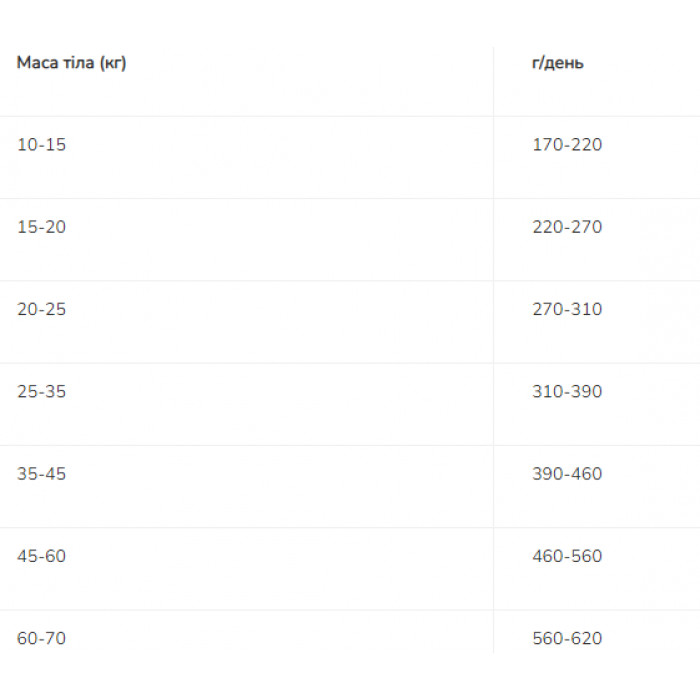The height and width of the screenshot is (700, 700).
Task: Select the 560-620 grams per day cell
Action: (567, 637)
